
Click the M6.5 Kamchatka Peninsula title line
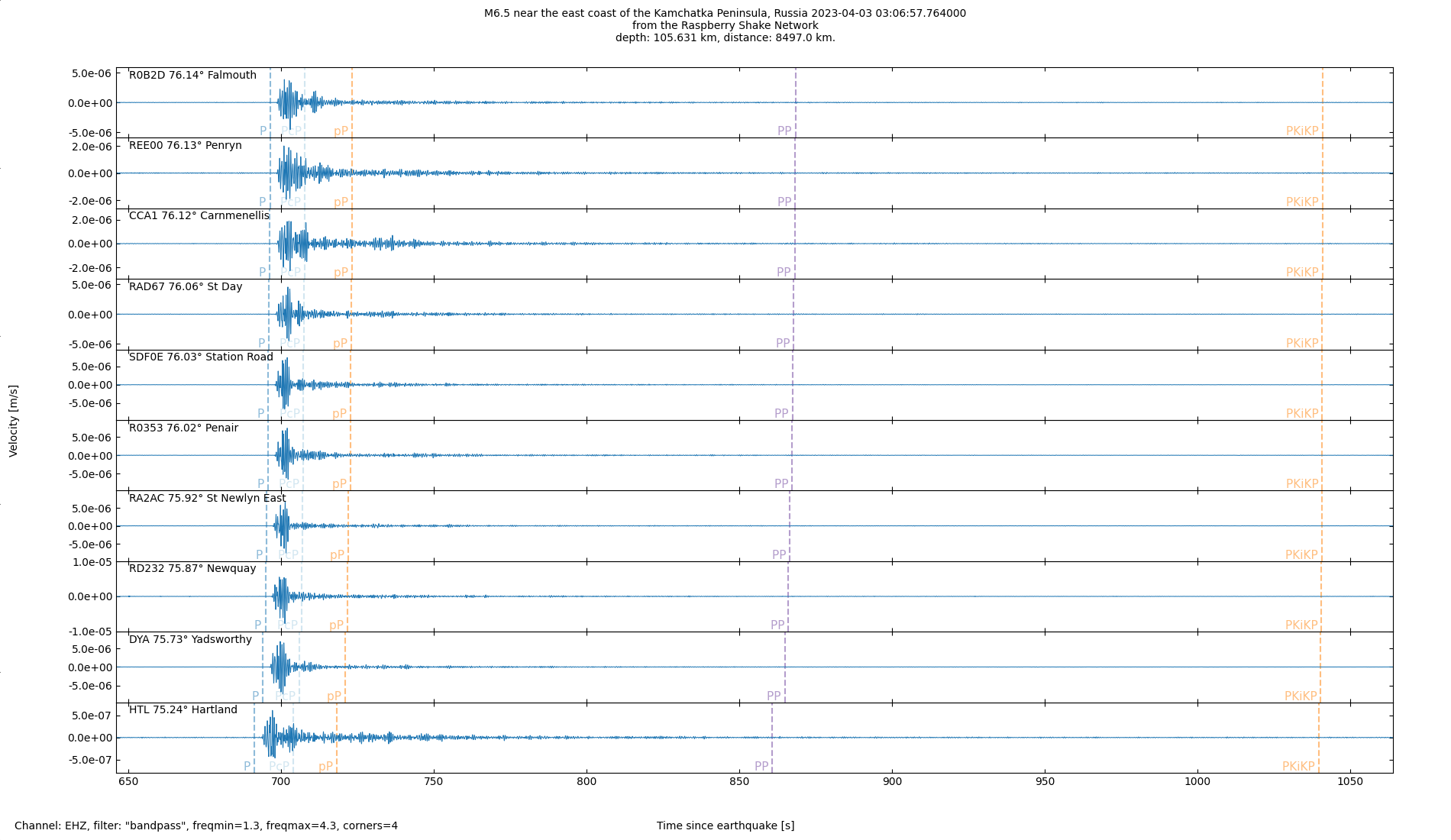[x=725, y=13]
